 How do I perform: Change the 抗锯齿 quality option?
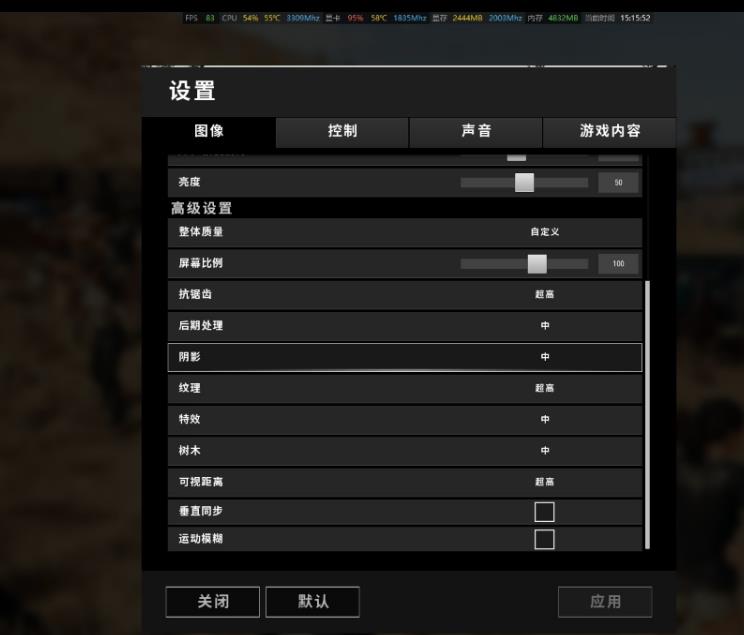(405, 295)
